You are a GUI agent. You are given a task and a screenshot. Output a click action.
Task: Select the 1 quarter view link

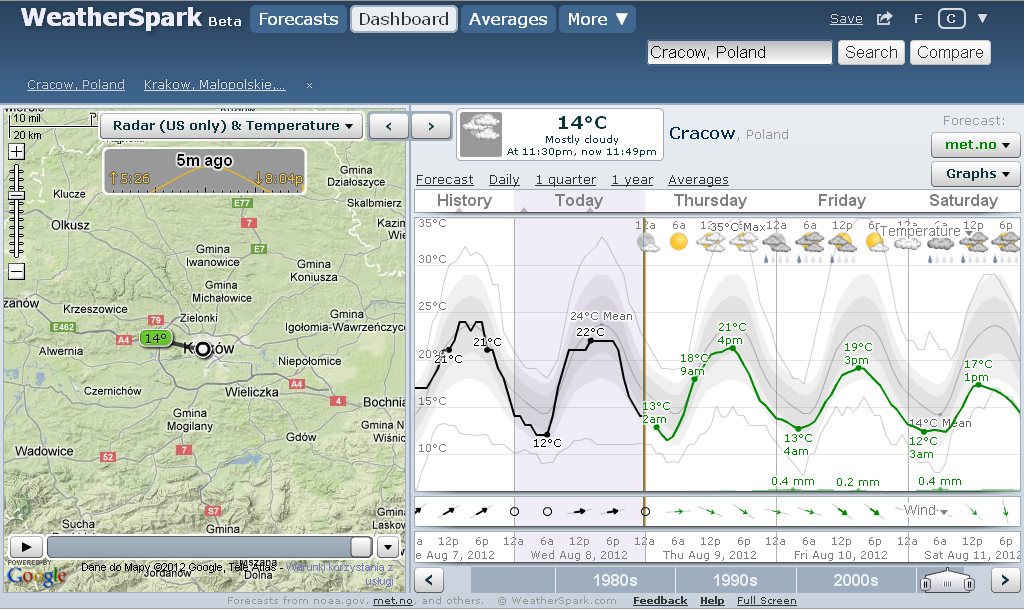click(x=566, y=180)
